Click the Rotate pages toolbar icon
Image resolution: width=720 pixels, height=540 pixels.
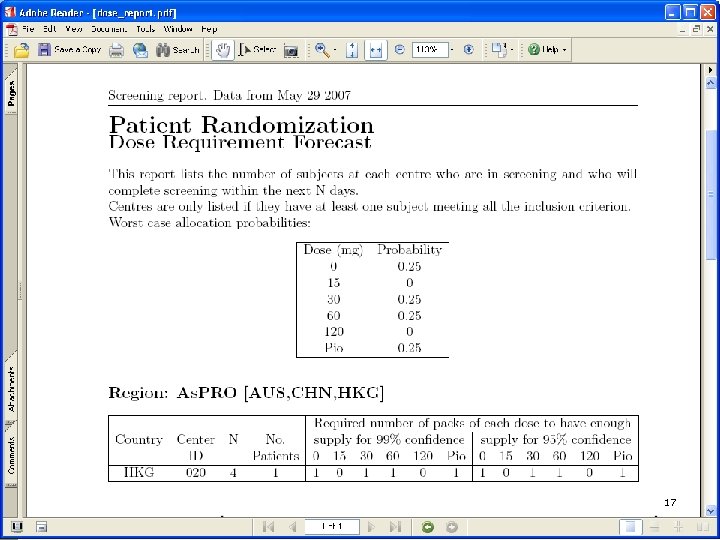point(499,50)
